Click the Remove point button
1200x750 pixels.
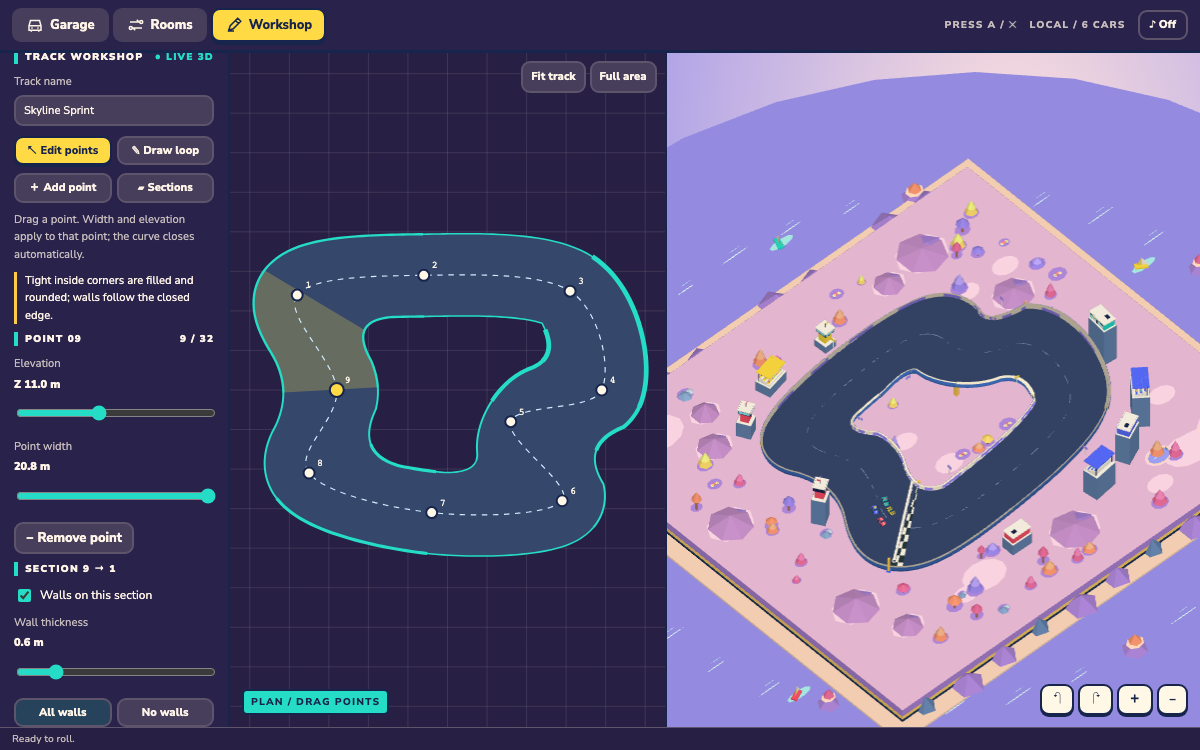coord(74,537)
